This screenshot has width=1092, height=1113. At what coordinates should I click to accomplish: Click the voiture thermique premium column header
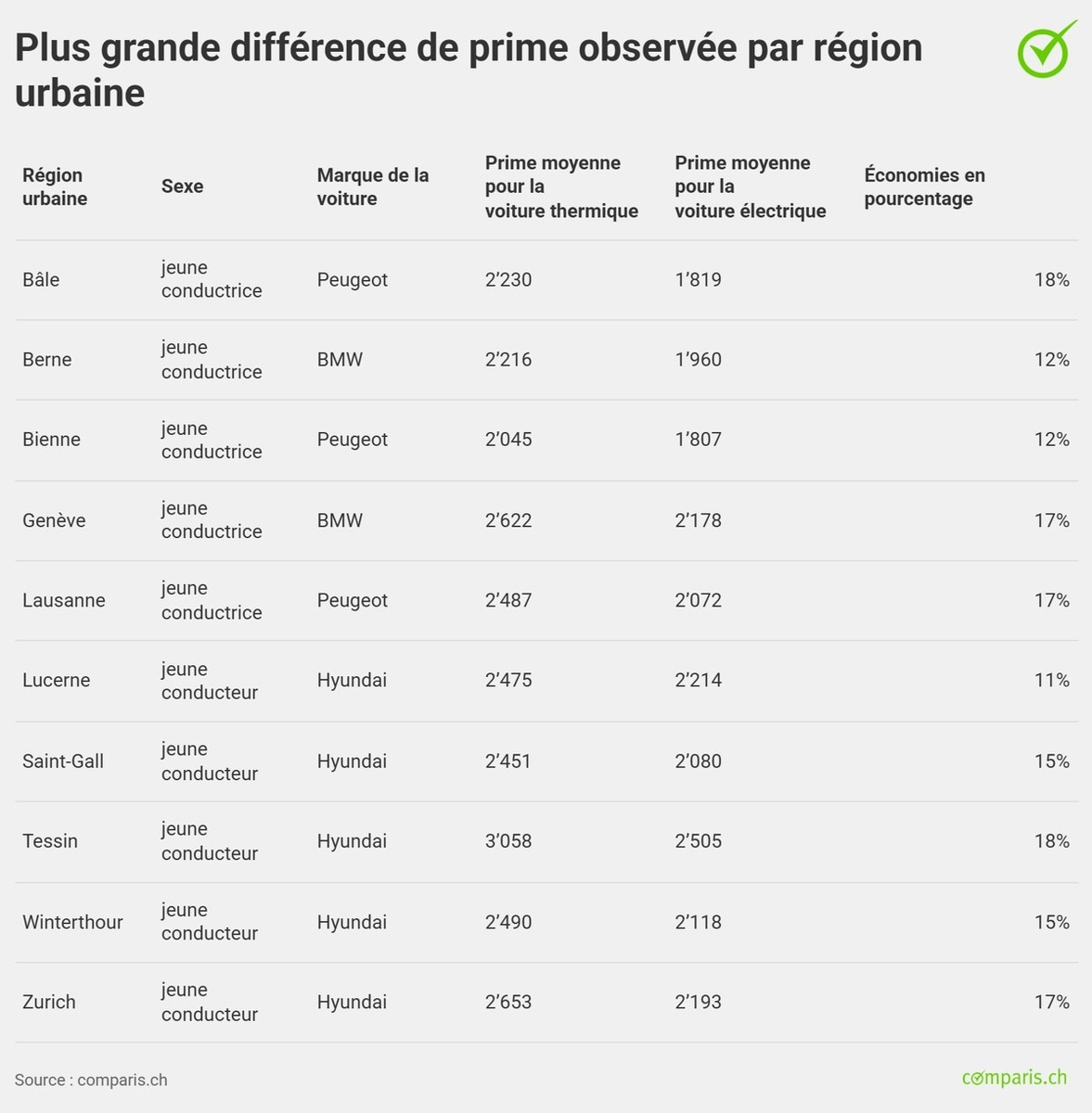561,186
